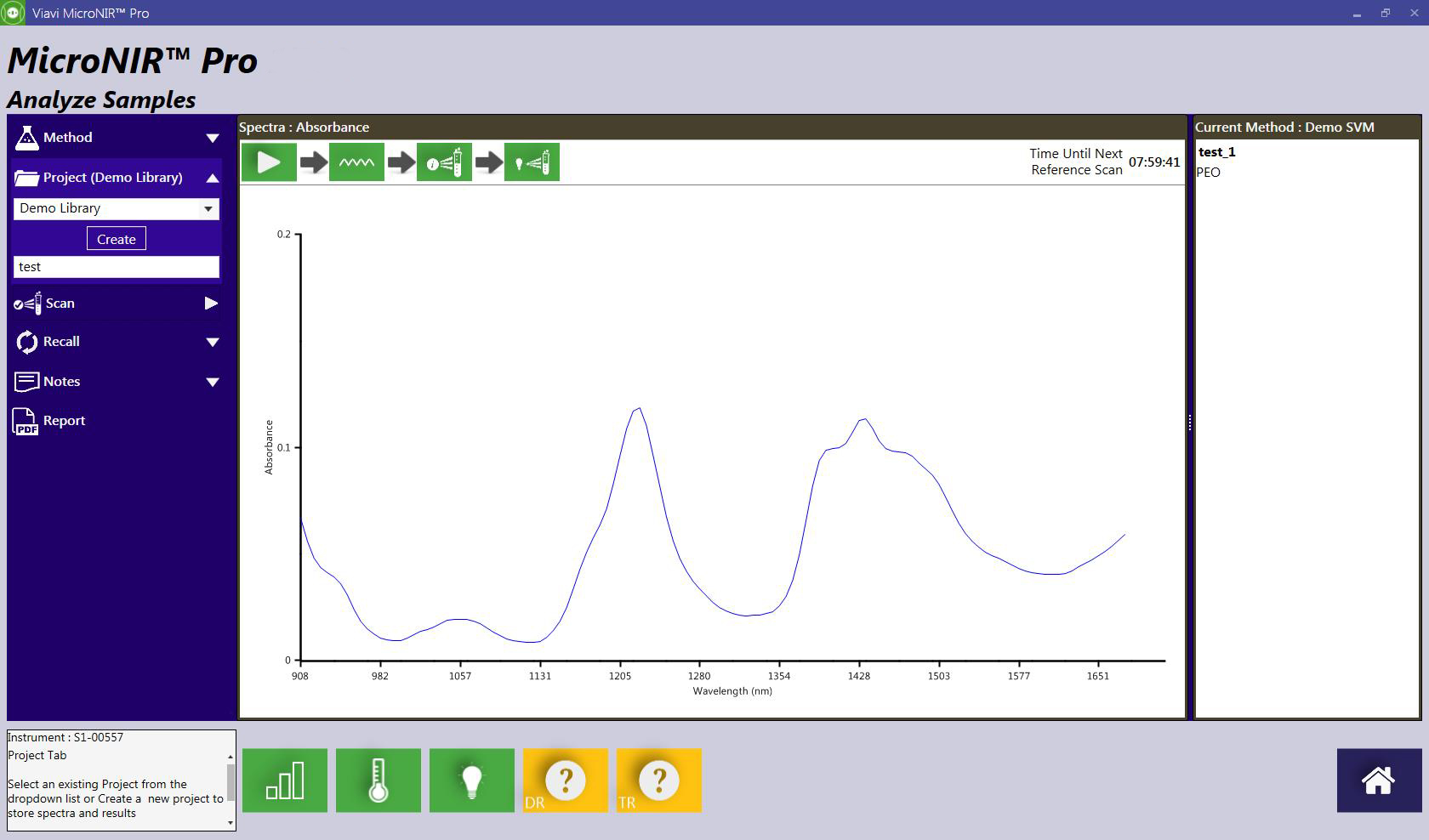Click the Spectra : Absorbance panel header
The height and width of the screenshot is (840, 1429).
(x=305, y=128)
